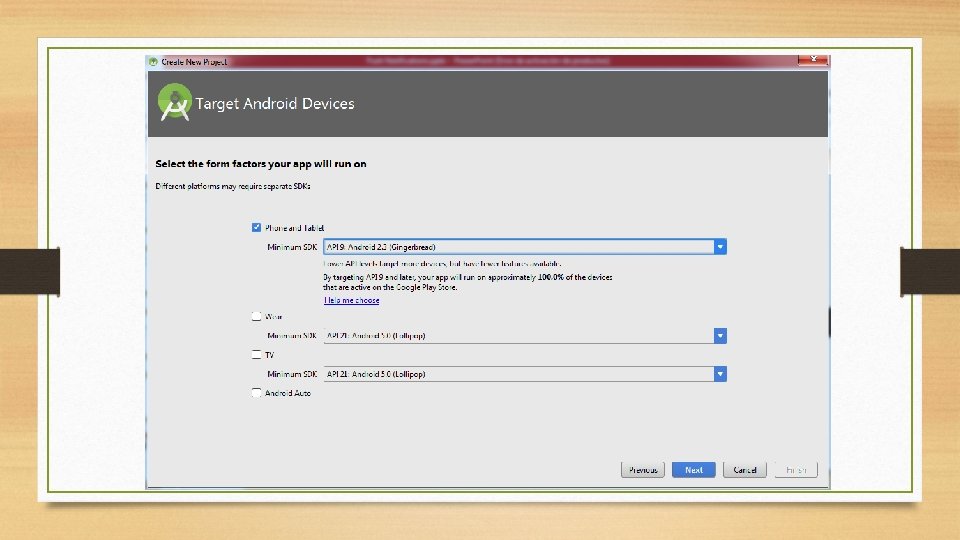Open the Help me choose link

click(351, 301)
